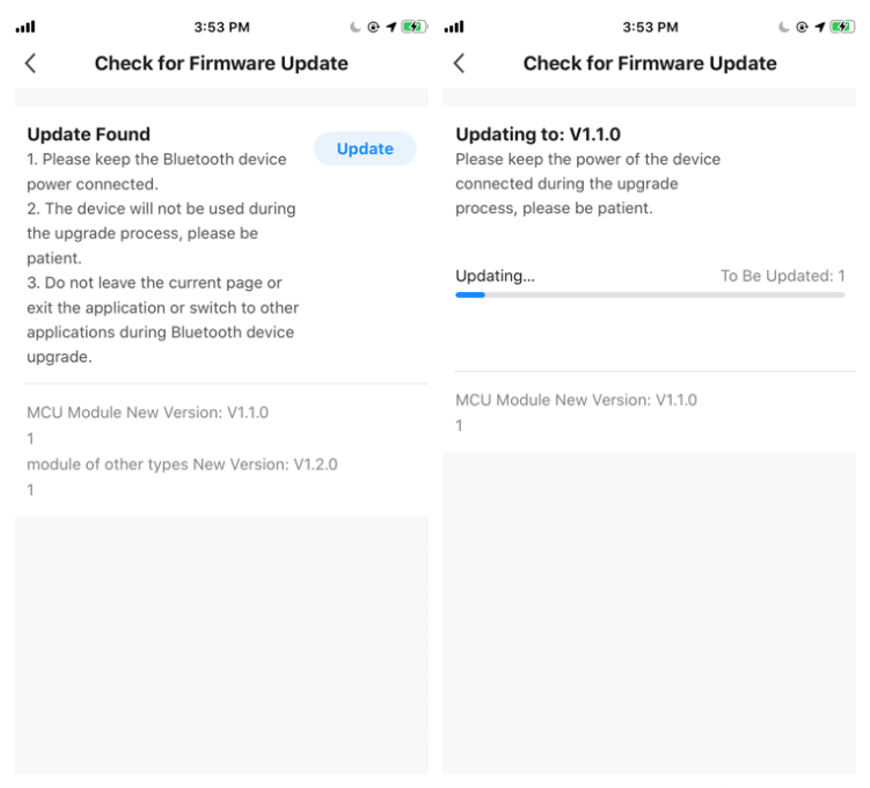The image size is (870, 788).
Task: Tap MCU Module version row below progress bar
Action: click(576, 400)
